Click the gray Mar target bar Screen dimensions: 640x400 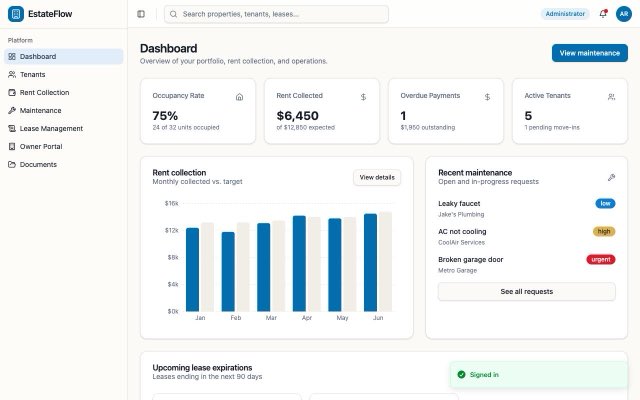click(x=279, y=266)
